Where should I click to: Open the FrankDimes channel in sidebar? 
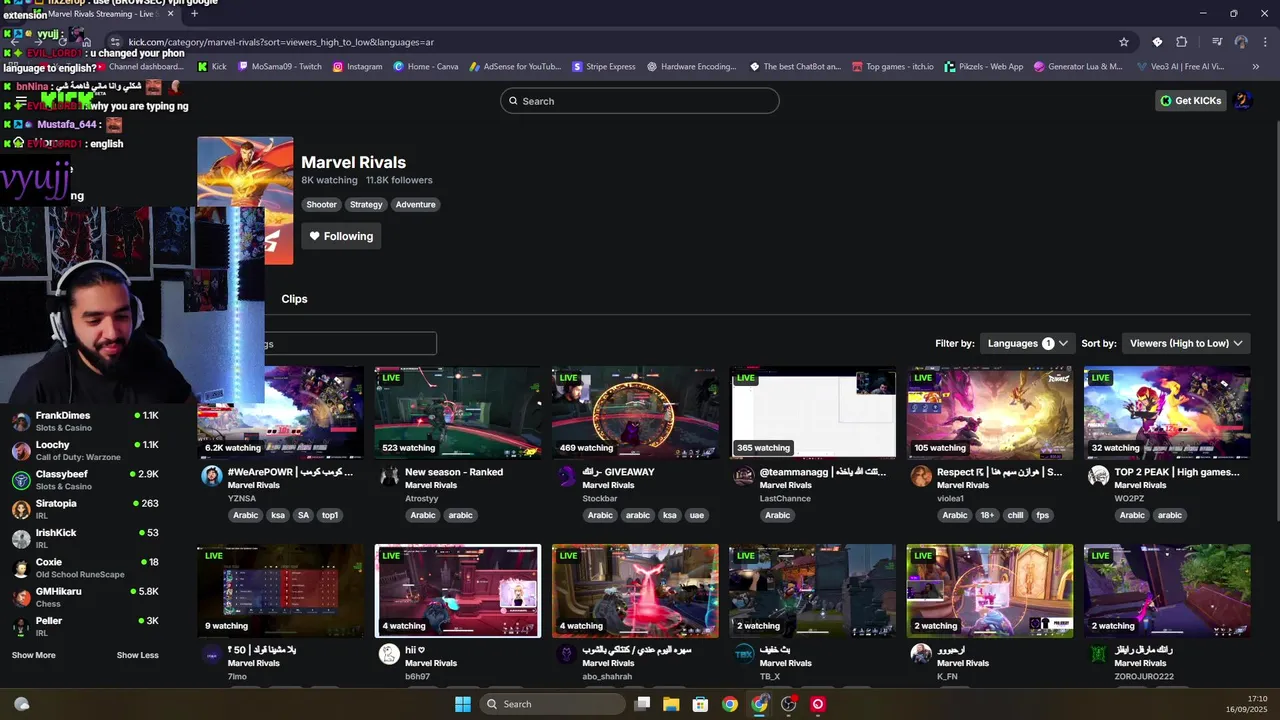tap(85, 421)
